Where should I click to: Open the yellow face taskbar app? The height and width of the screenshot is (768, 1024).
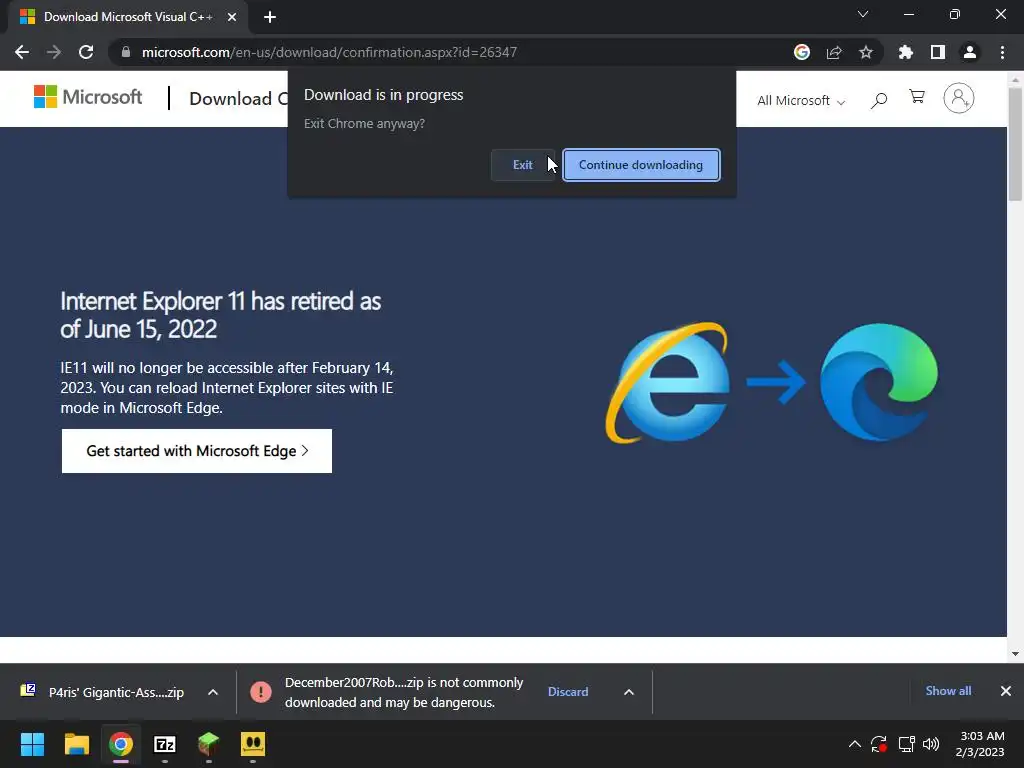point(253,744)
